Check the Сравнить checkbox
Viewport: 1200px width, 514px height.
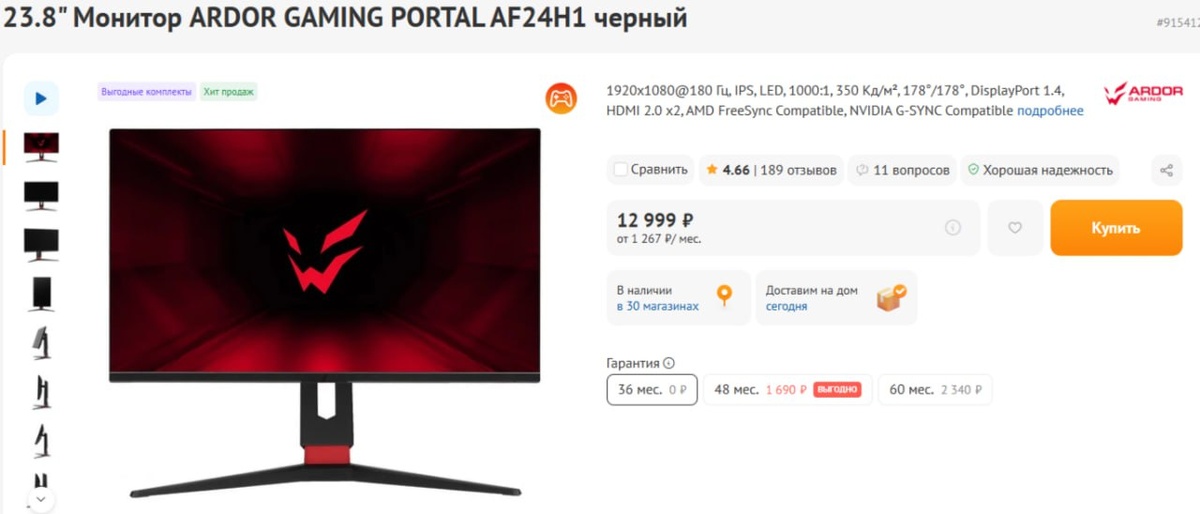tap(621, 170)
